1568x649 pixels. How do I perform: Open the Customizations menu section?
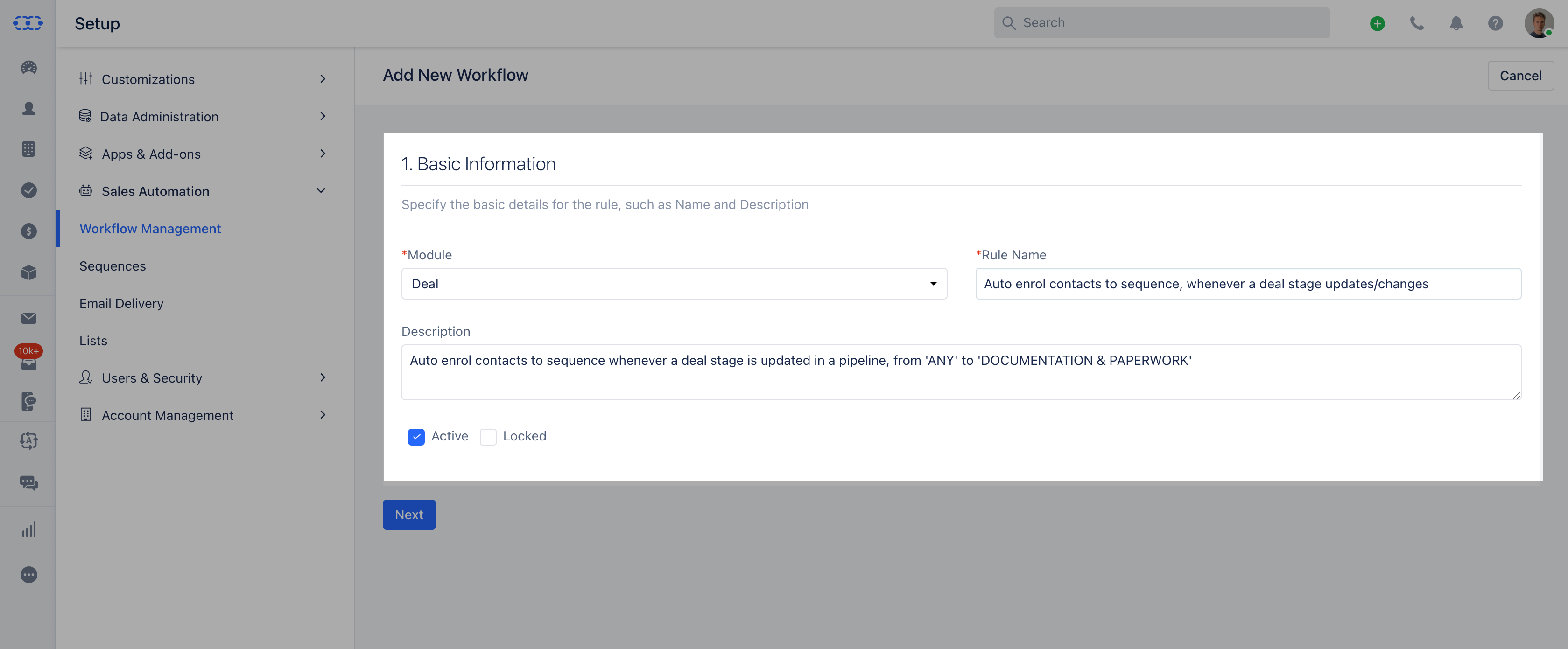204,79
